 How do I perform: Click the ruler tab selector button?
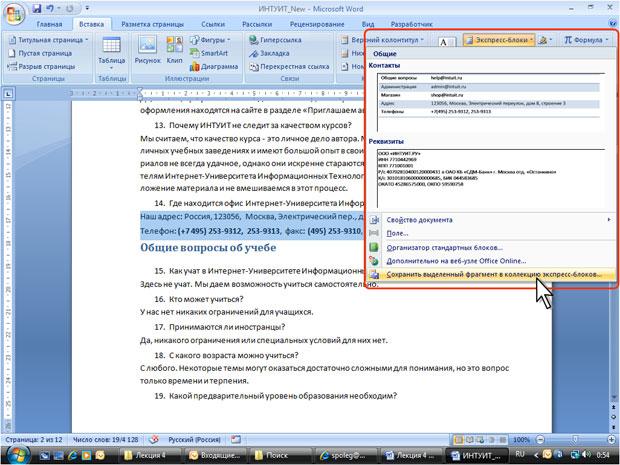[8, 94]
